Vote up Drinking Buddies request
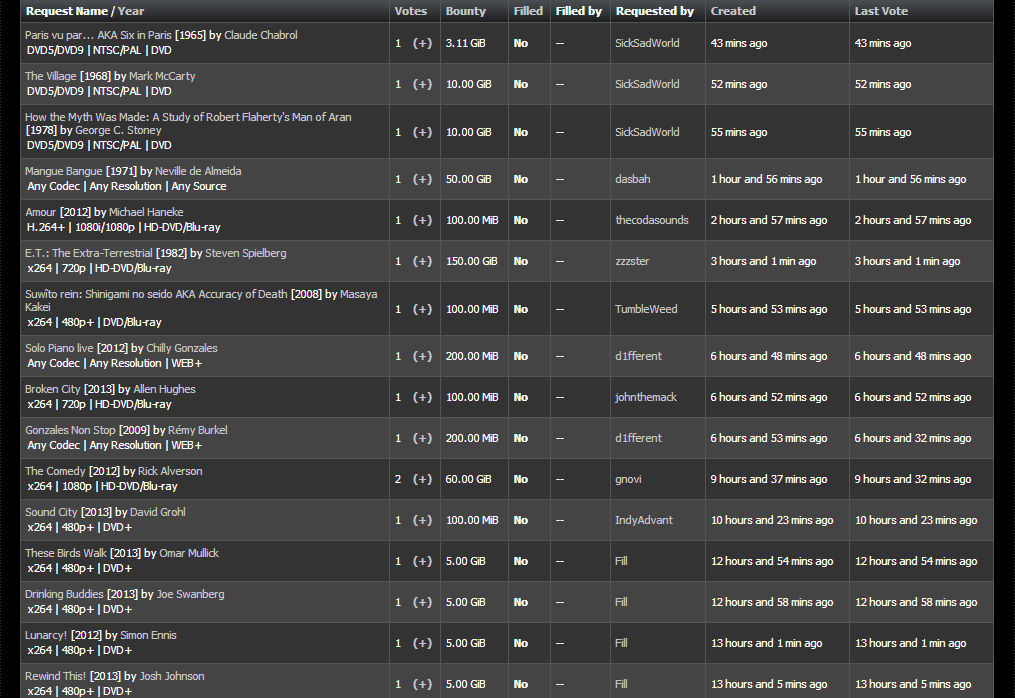 coord(422,603)
